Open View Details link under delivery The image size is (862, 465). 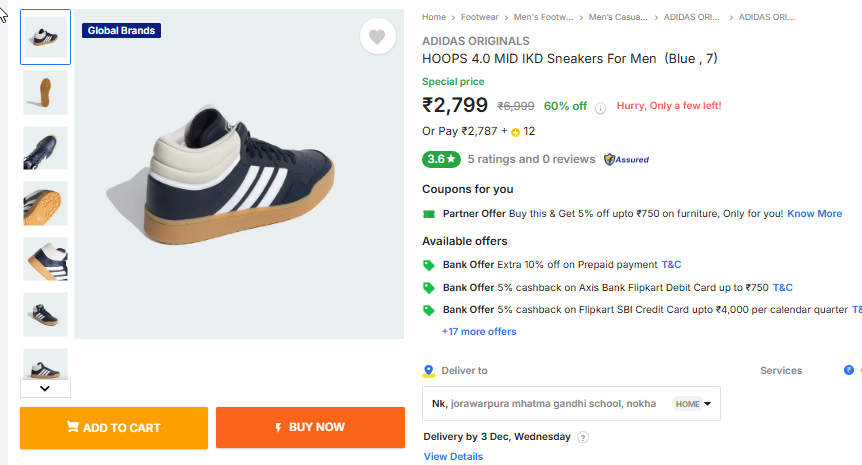coord(453,456)
